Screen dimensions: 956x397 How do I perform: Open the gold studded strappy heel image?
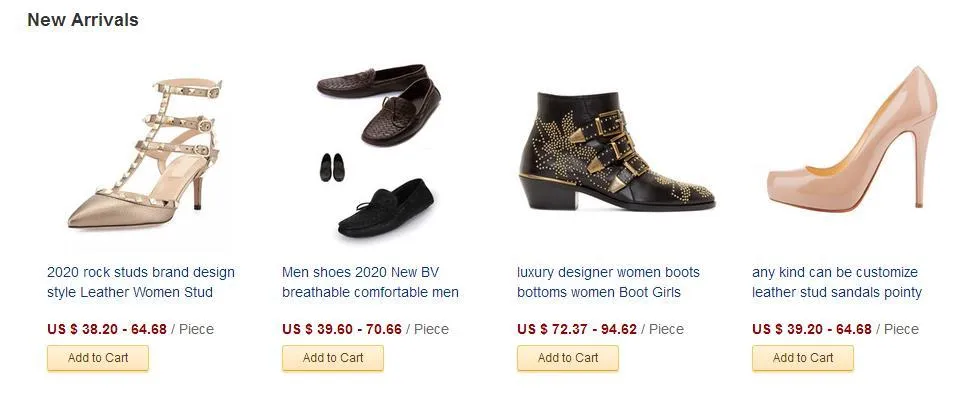tap(144, 152)
